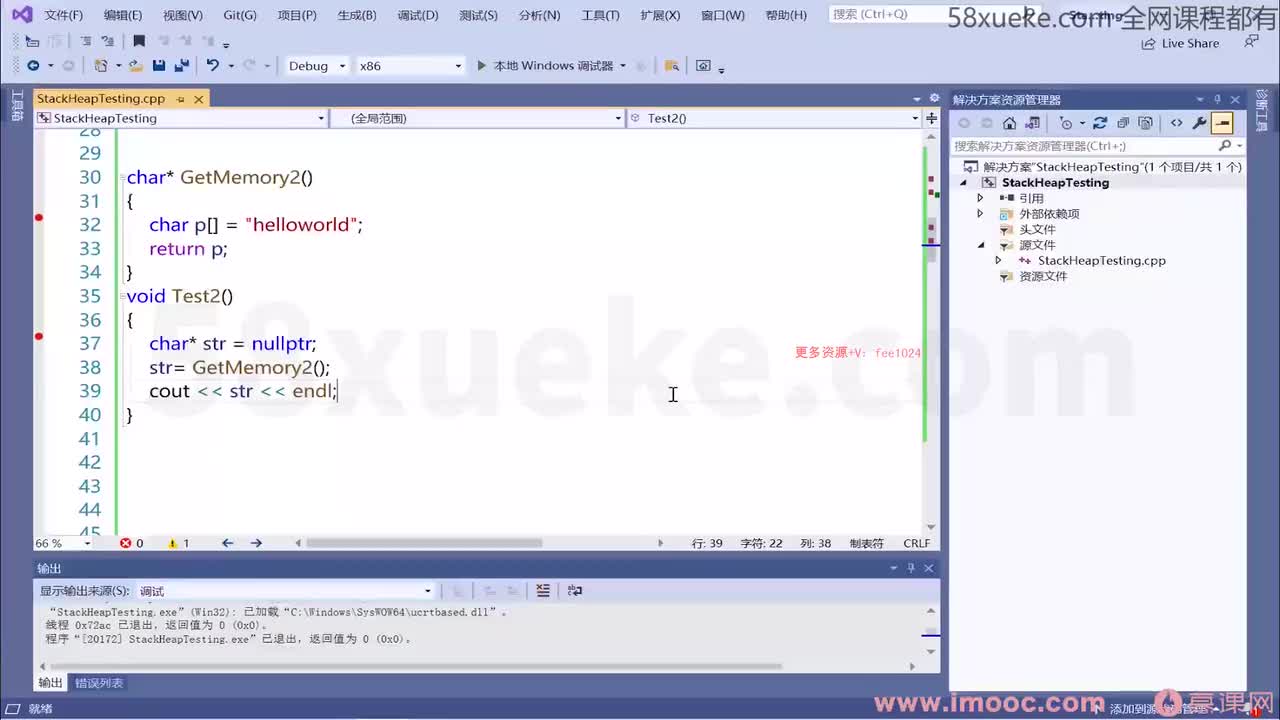This screenshot has height=720, width=1280.
Task: Open the StackHeapTesting project scope dropdown
Action: coord(181,118)
